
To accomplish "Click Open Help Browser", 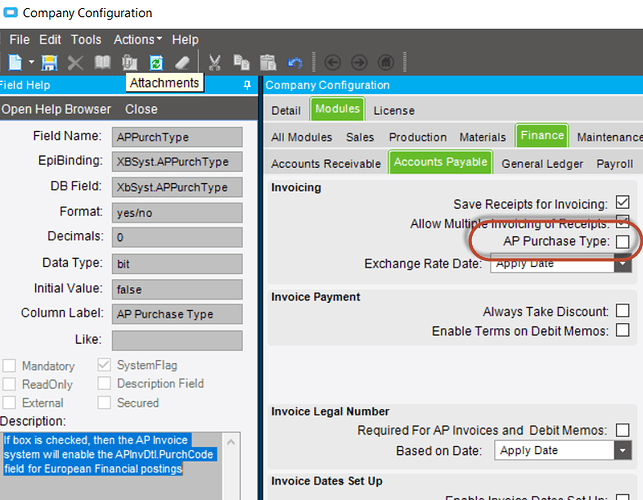I will (56, 110).
